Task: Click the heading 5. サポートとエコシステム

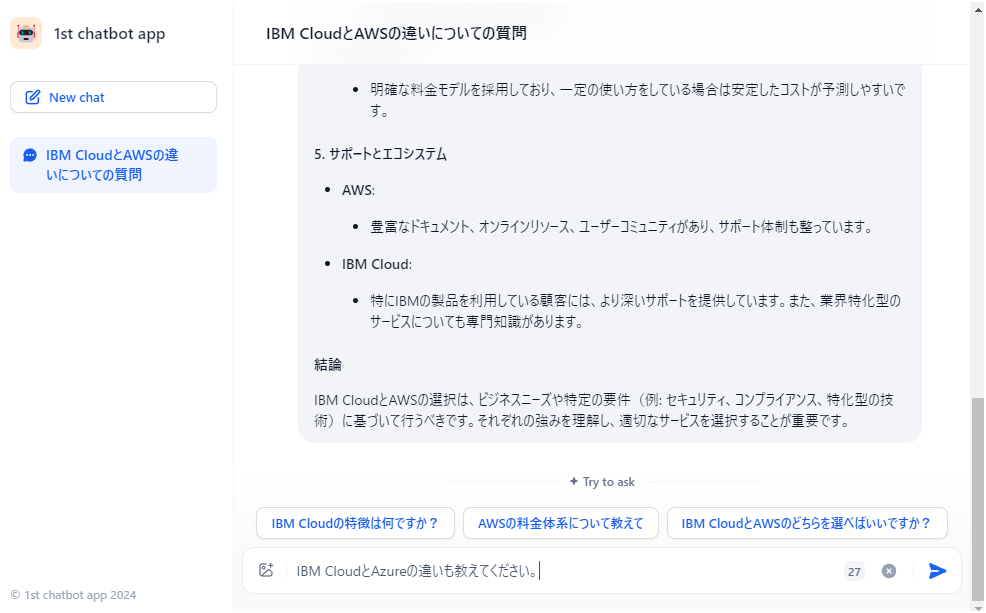Action: click(x=380, y=154)
